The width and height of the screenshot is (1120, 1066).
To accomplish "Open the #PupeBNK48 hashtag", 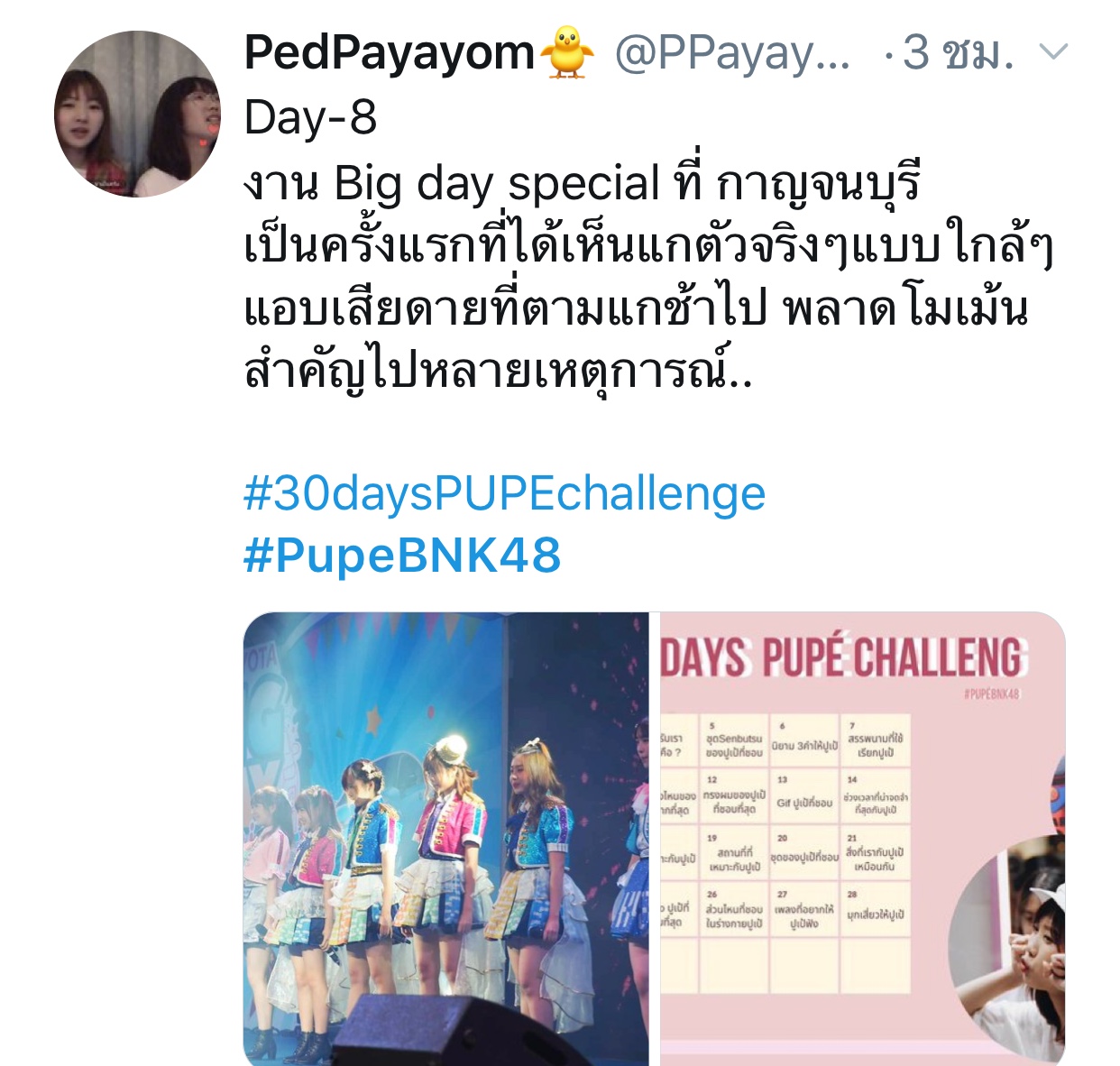I will 402,555.
